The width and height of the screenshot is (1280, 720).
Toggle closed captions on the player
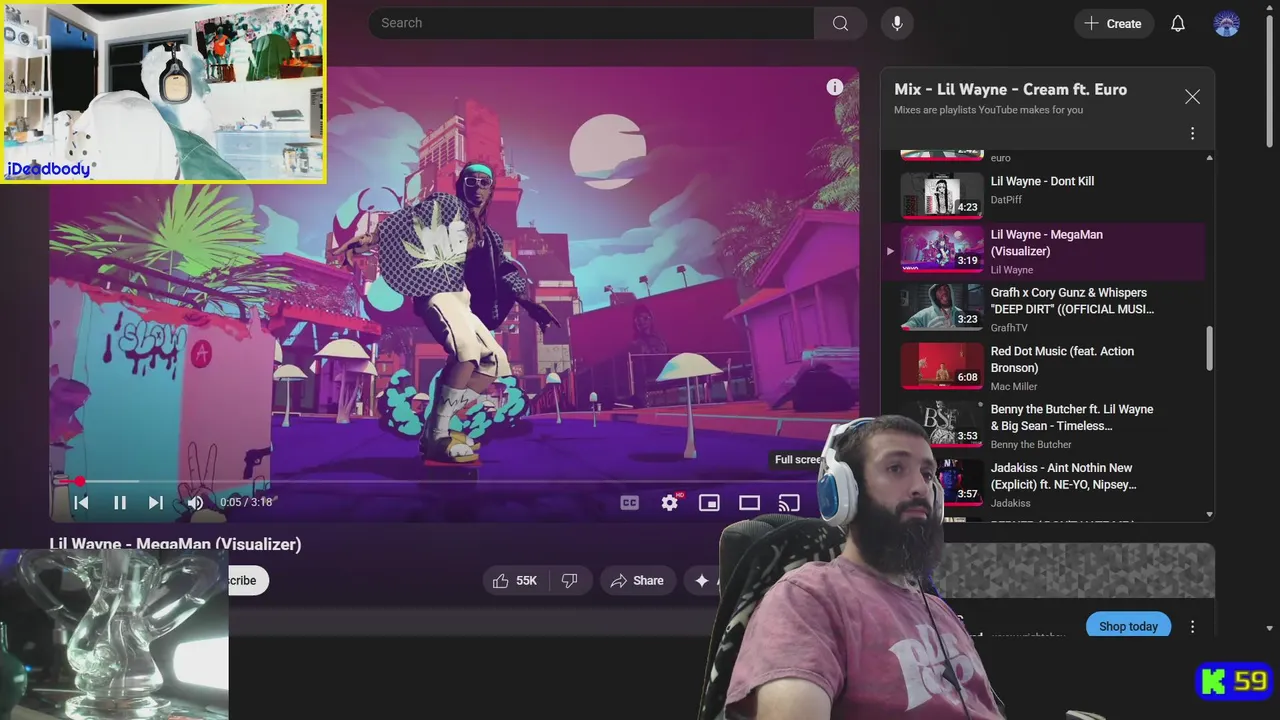coord(630,503)
